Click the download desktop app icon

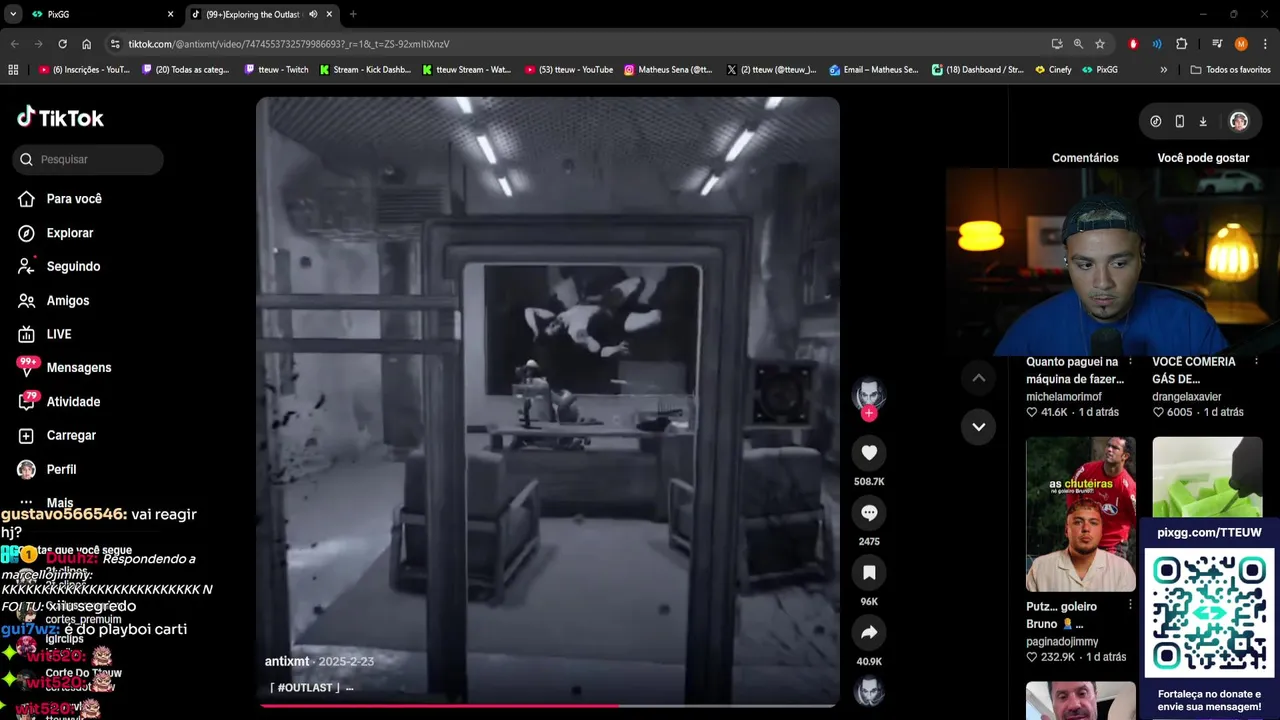[1203, 121]
